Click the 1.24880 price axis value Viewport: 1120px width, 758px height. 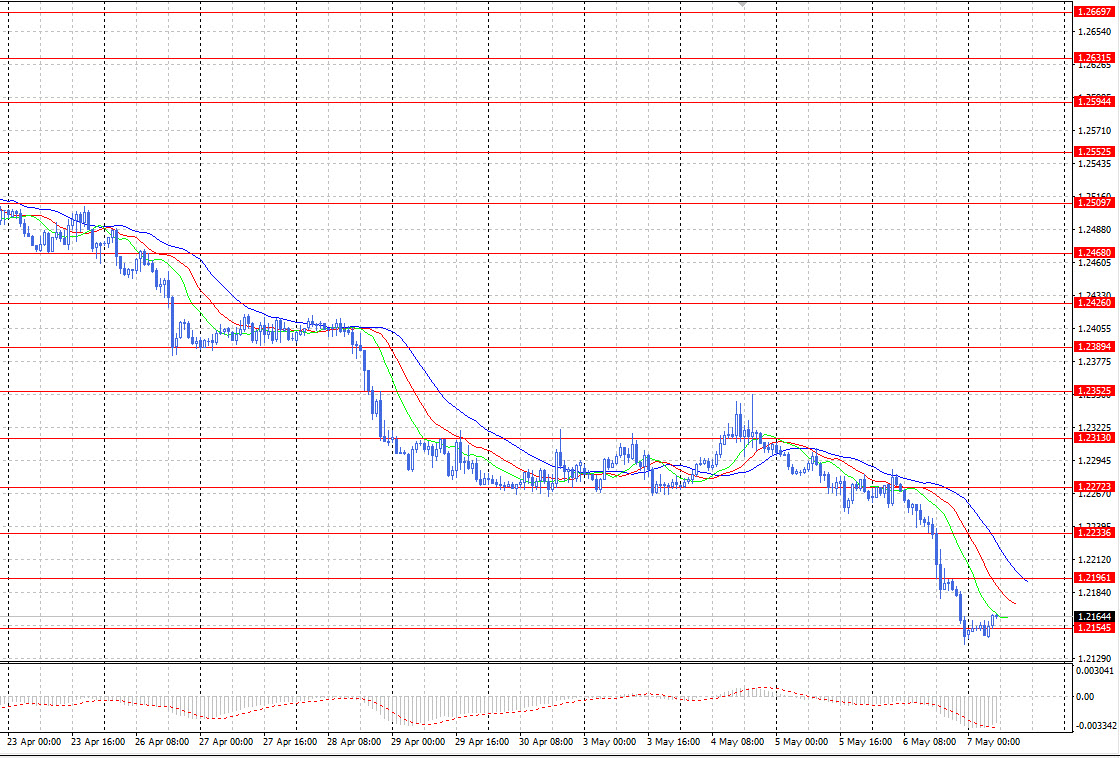pyautogui.click(x=1094, y=230)
